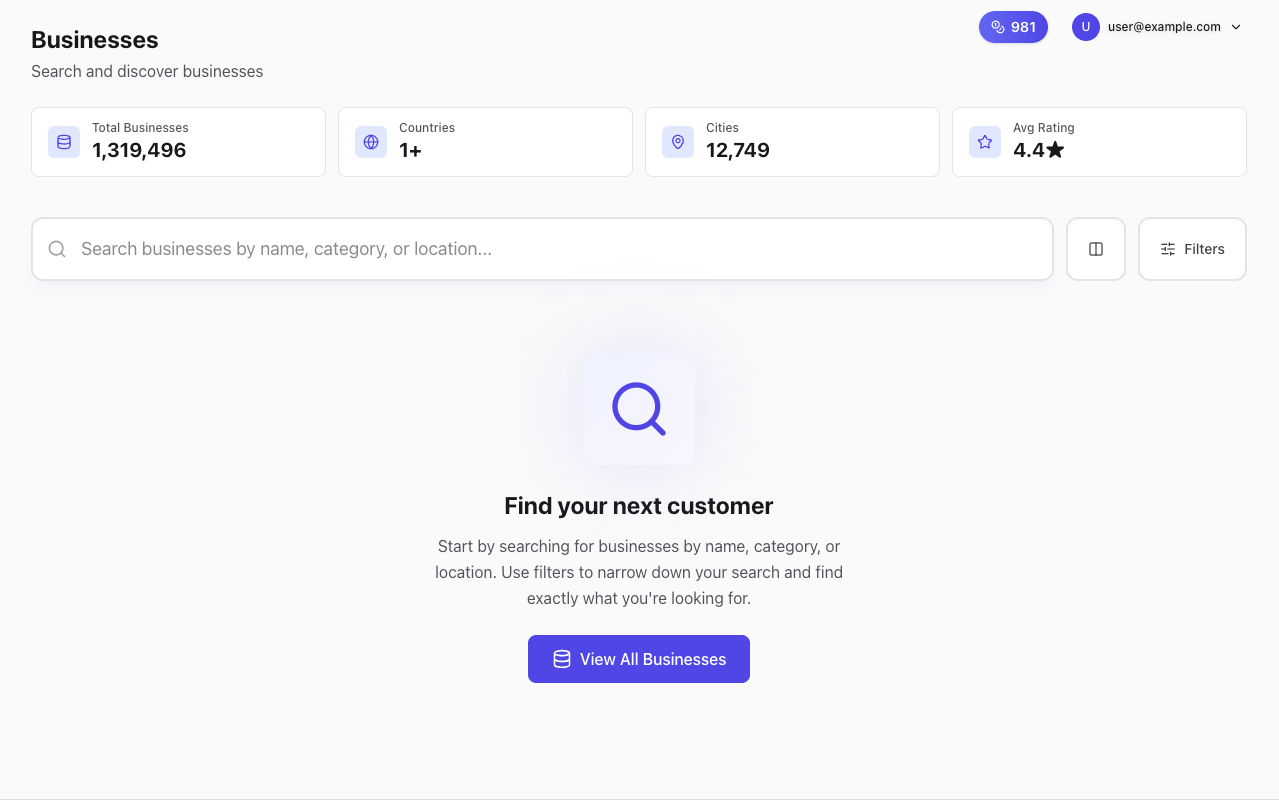Click the purple U avatar circle
Screen dimensions: 1279x800
click(1085, 27)
